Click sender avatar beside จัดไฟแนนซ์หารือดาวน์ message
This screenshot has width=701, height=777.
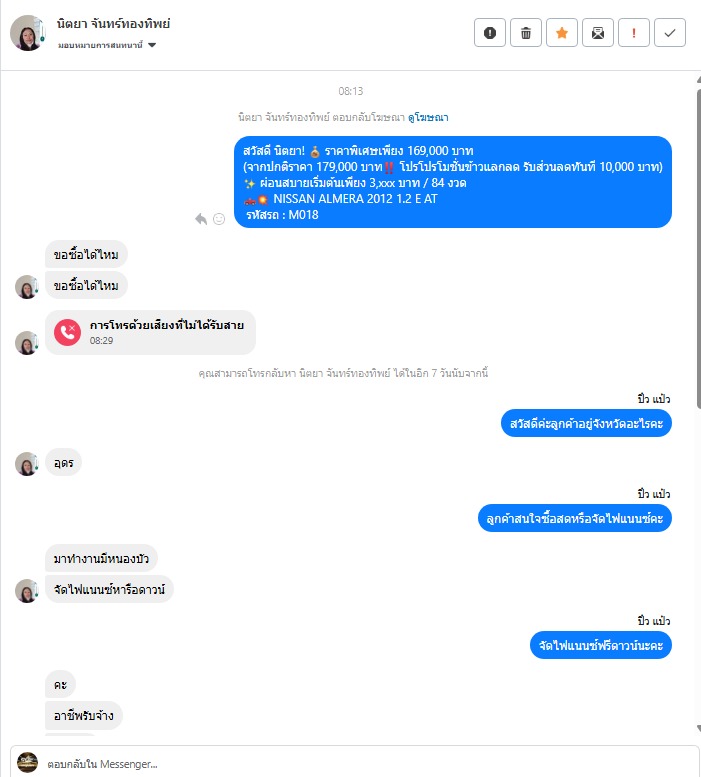click(x=27, y=591)
